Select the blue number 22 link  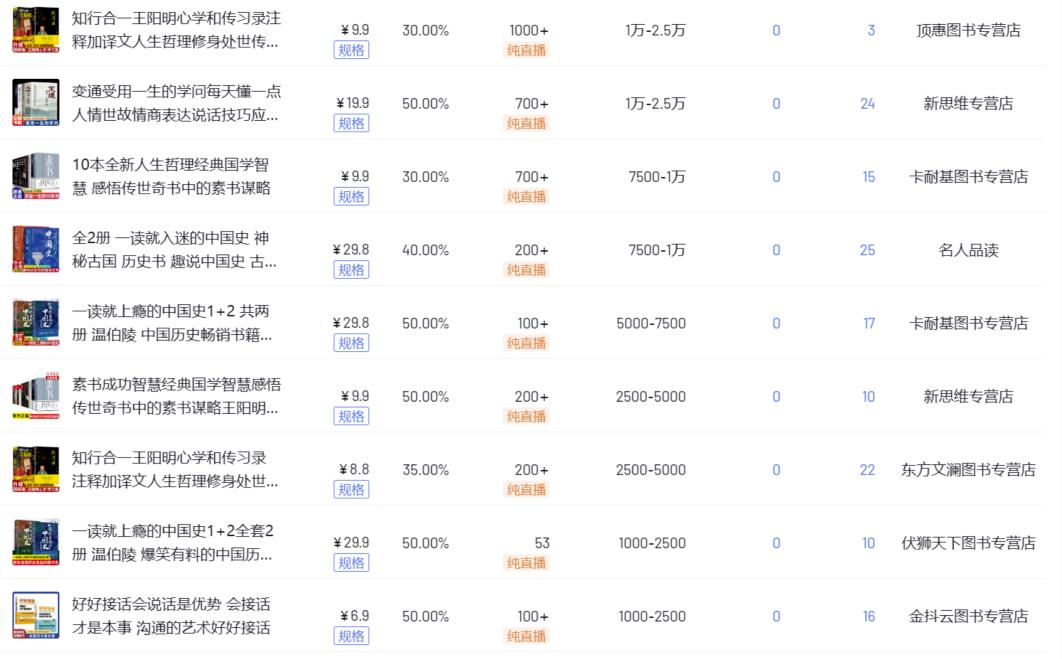tap(867, 470)
